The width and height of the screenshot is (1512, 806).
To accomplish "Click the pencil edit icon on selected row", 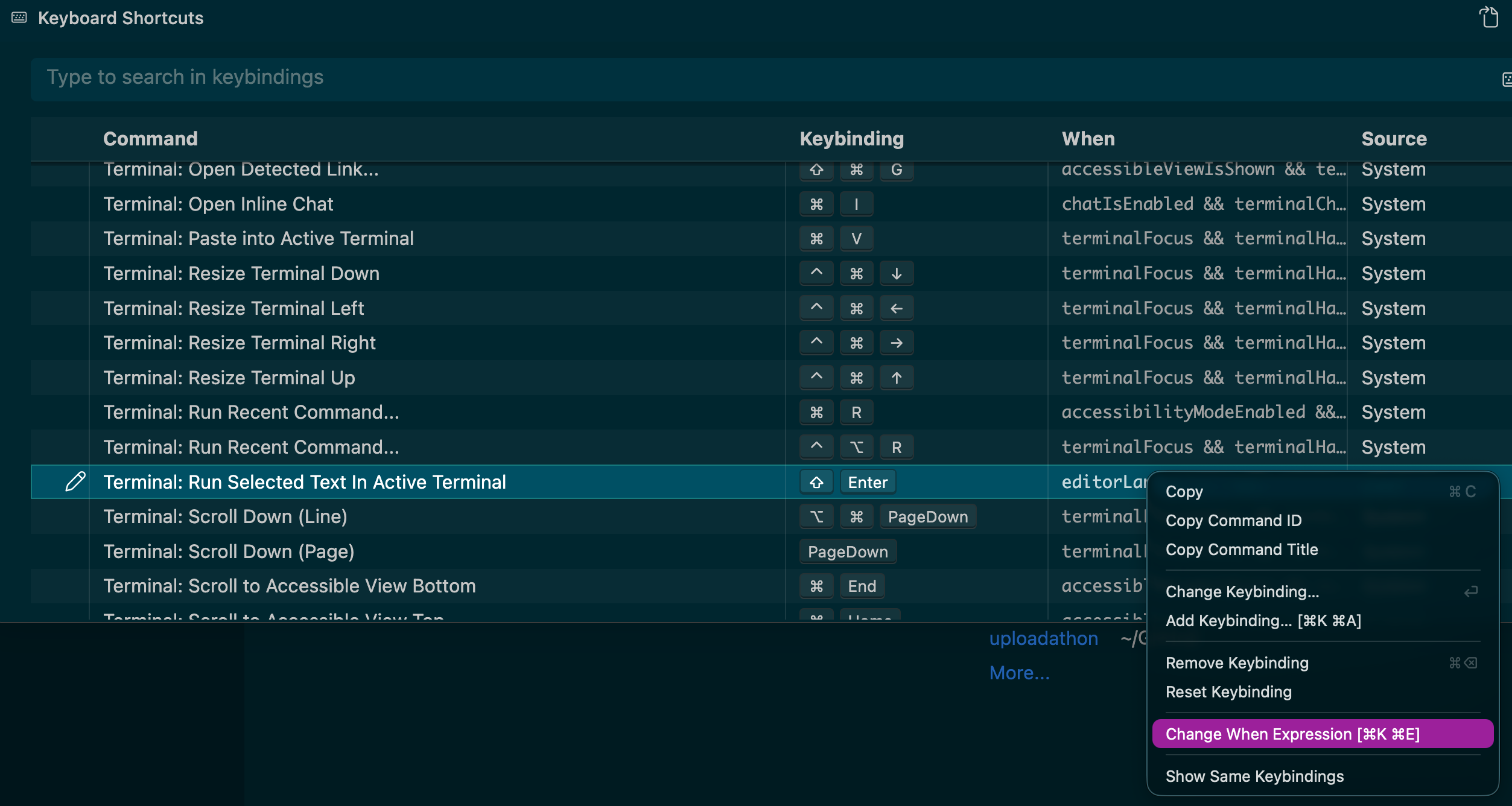I will [75, 481].
